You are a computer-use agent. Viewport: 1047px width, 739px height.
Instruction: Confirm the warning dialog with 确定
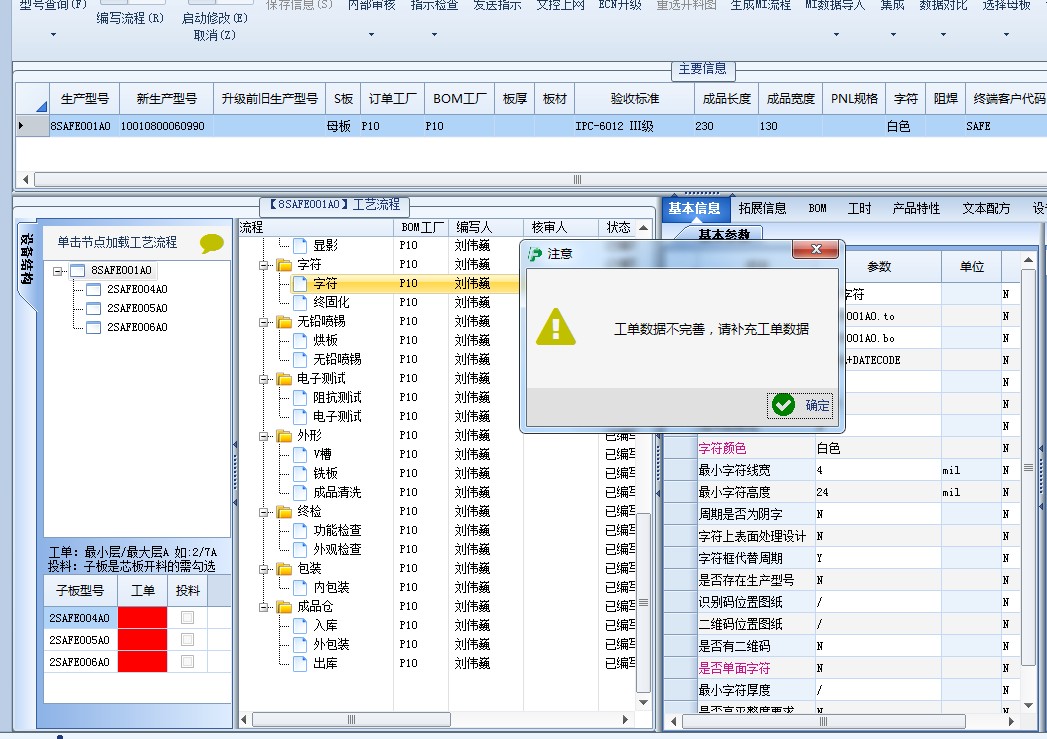800,405
